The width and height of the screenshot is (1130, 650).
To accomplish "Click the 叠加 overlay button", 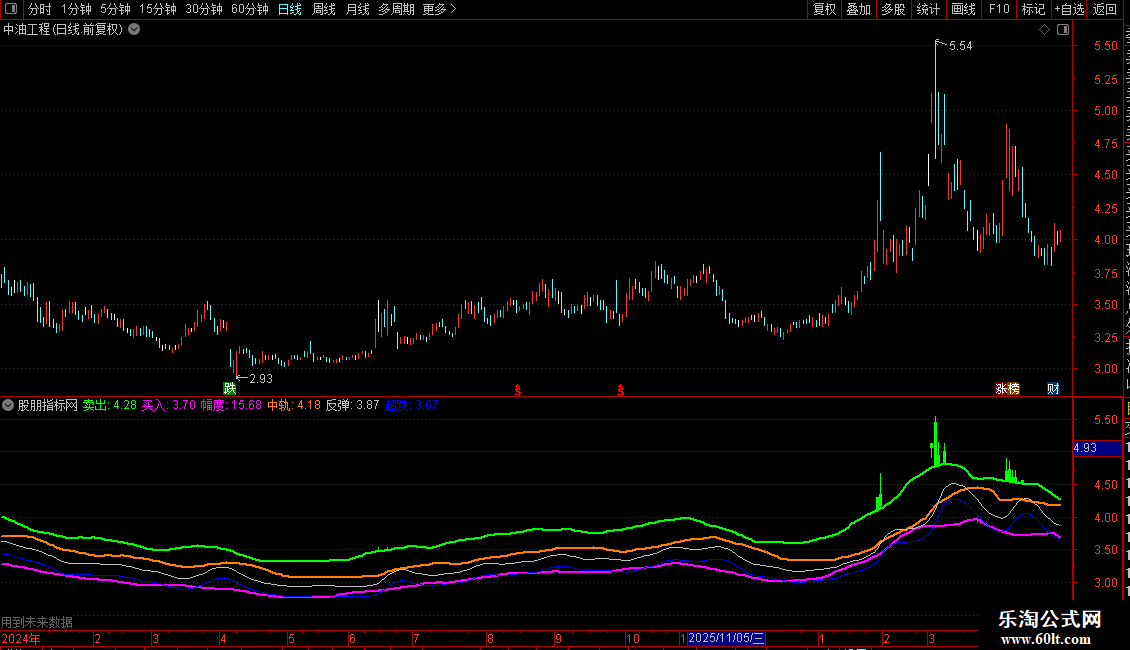I will 858,9.
